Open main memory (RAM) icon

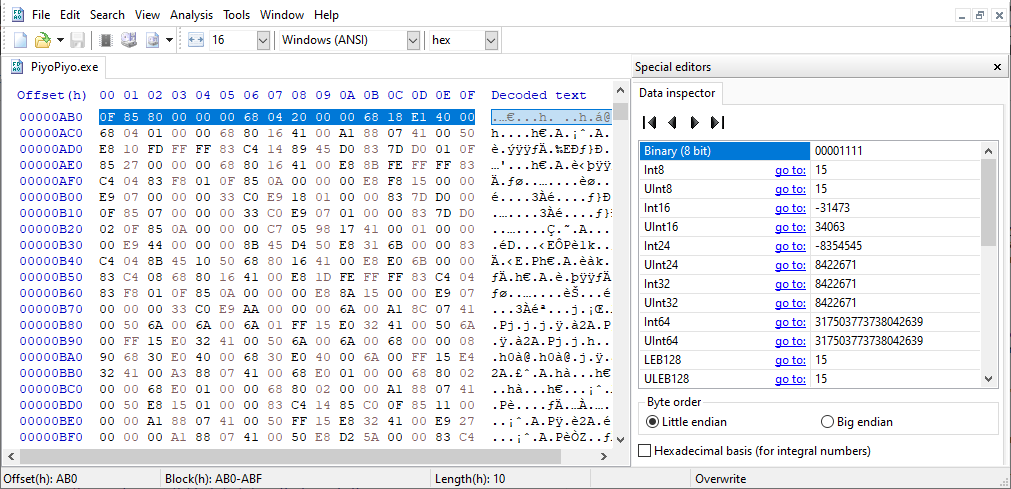(x=105, y=40)
